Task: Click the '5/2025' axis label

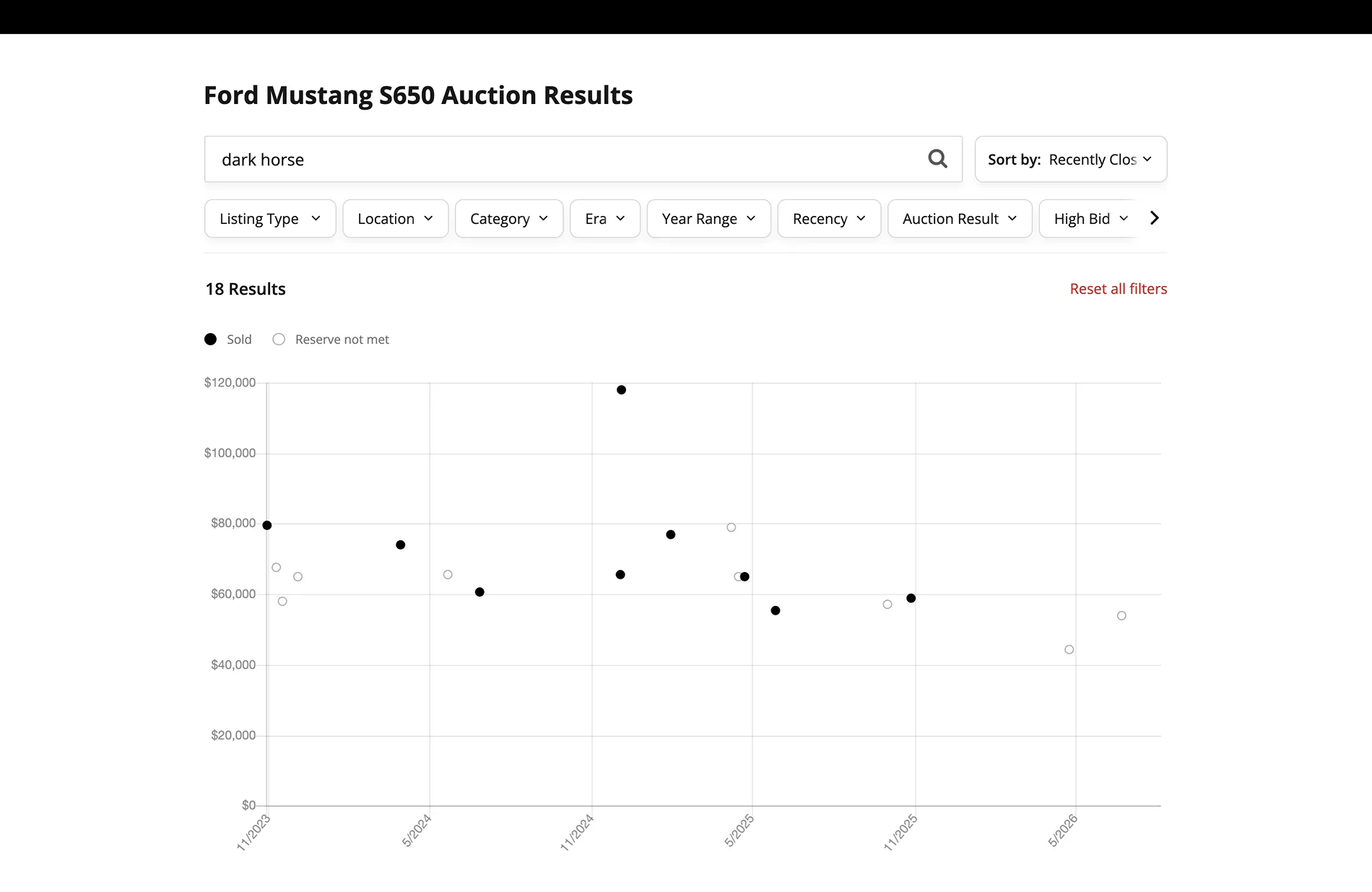Action: (x=739, y=831)
